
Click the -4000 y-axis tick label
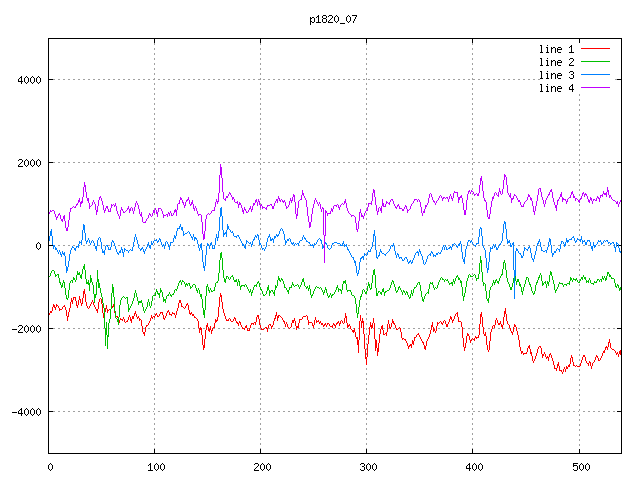click(x=25, y=412)
